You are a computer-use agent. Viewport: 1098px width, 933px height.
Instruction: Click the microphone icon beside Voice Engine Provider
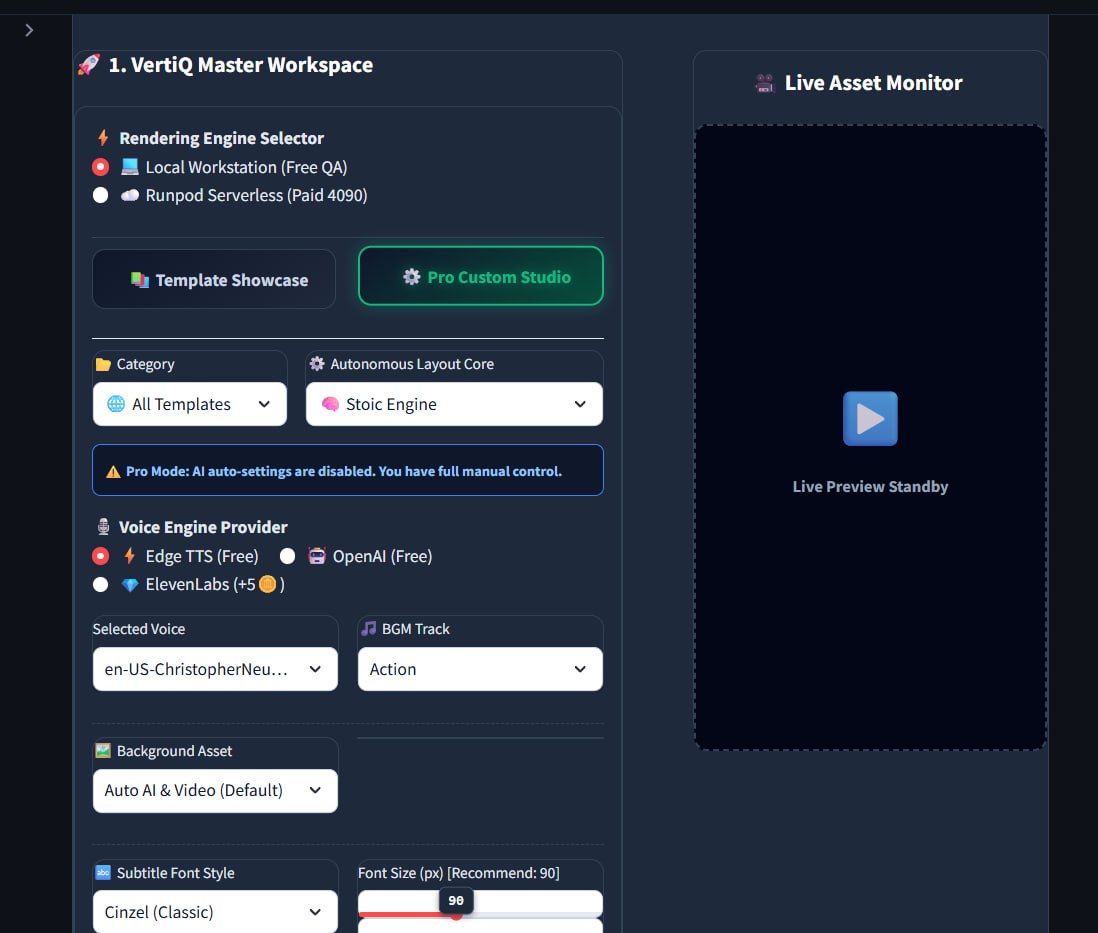pyautogui.click(x=103, y=527)
